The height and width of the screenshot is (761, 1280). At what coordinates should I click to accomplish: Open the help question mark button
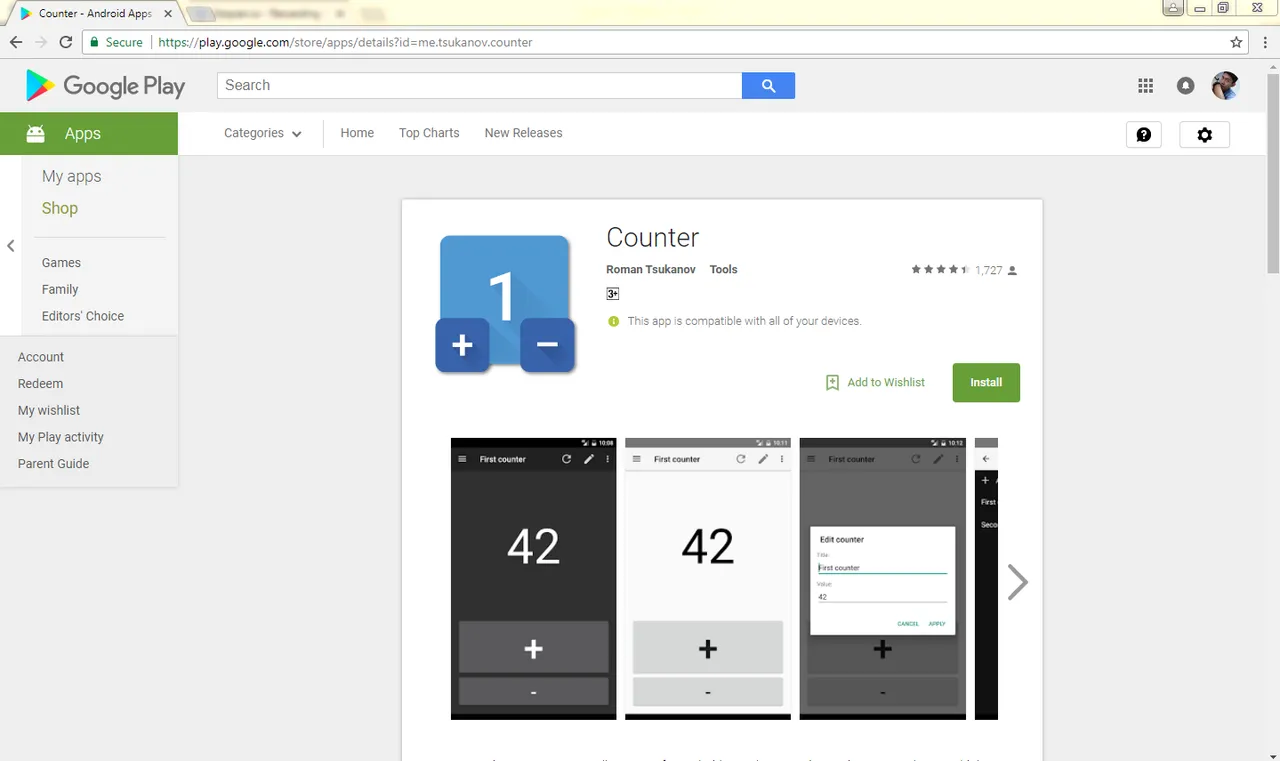point(1144,135)
